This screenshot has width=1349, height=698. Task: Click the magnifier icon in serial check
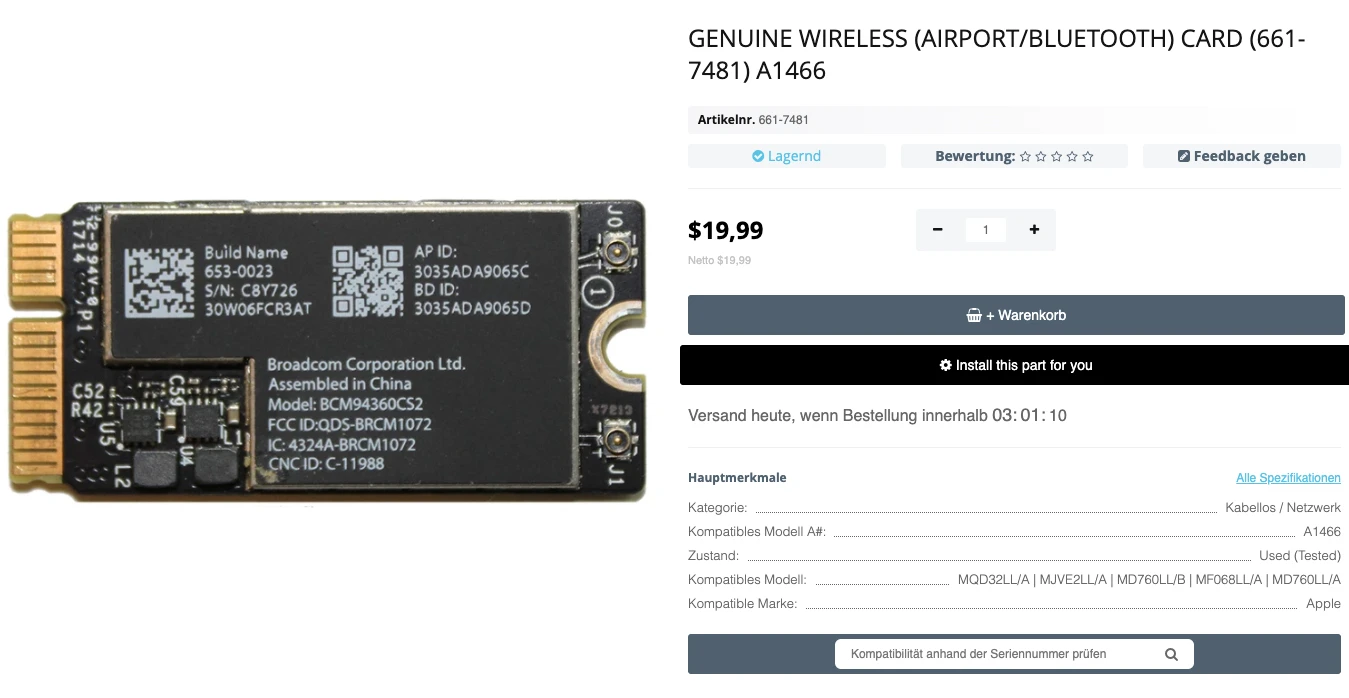pos(1171,655)
